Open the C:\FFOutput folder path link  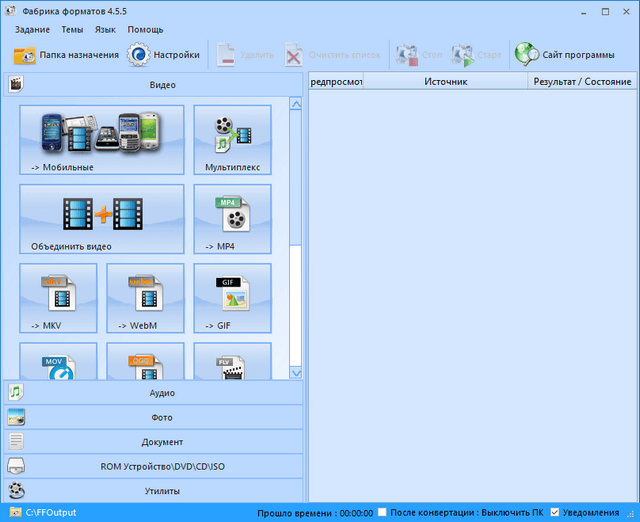click(x=50, y=512)
